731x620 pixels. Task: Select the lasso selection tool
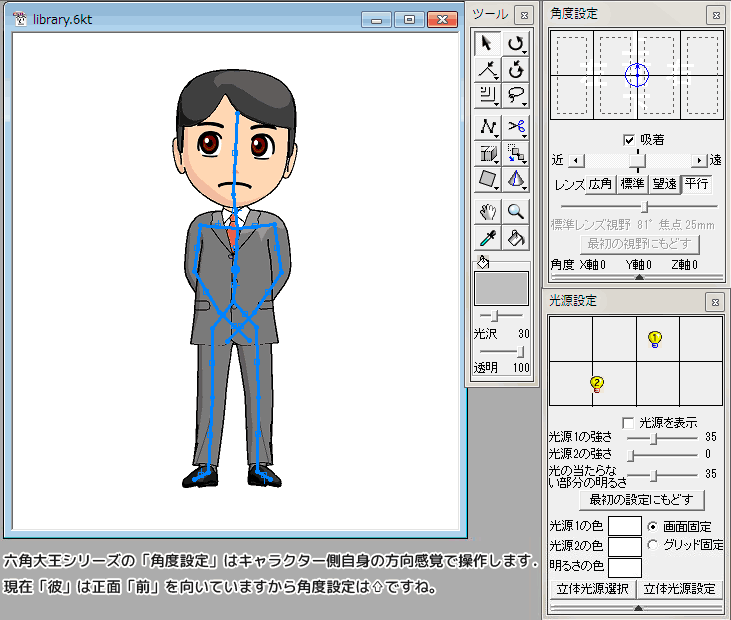516,96
